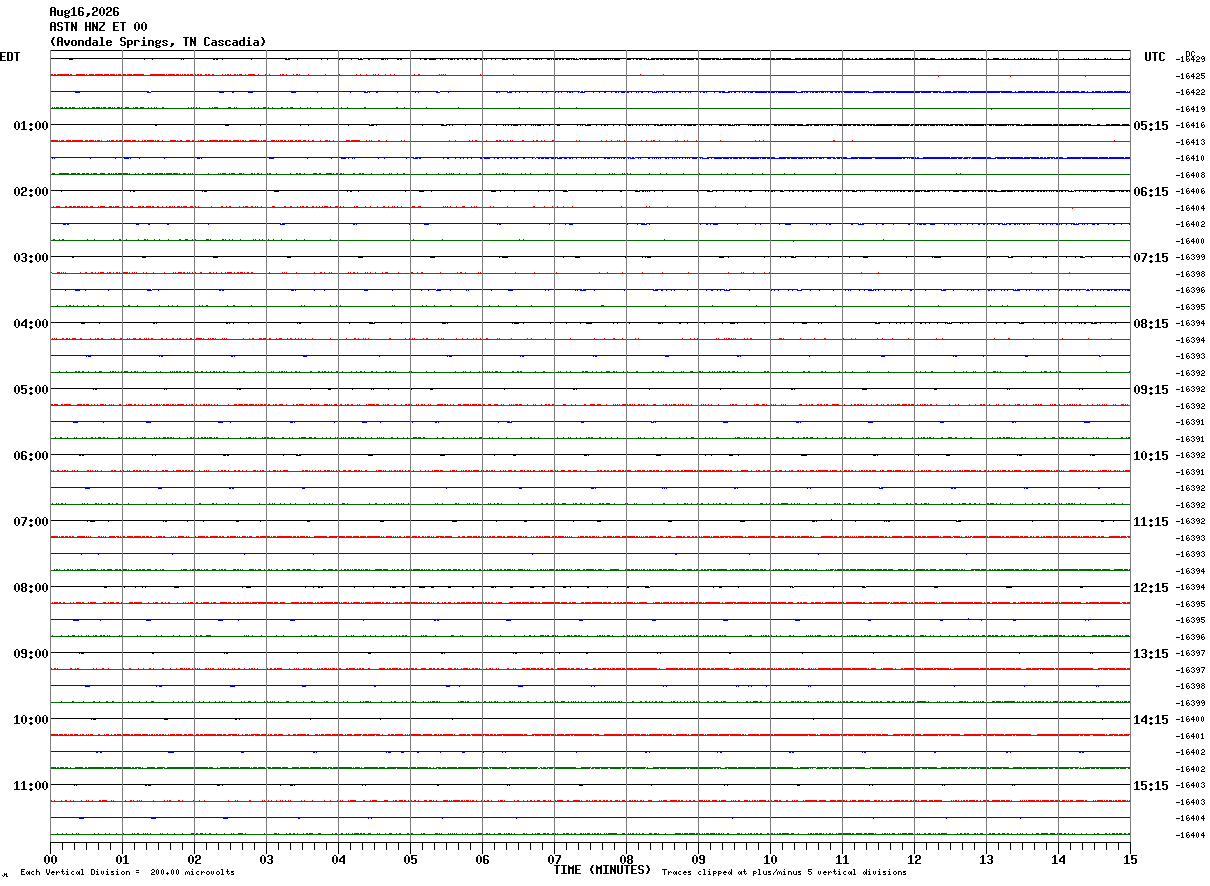Click the TIME (MINUTES) axis title

602,870
